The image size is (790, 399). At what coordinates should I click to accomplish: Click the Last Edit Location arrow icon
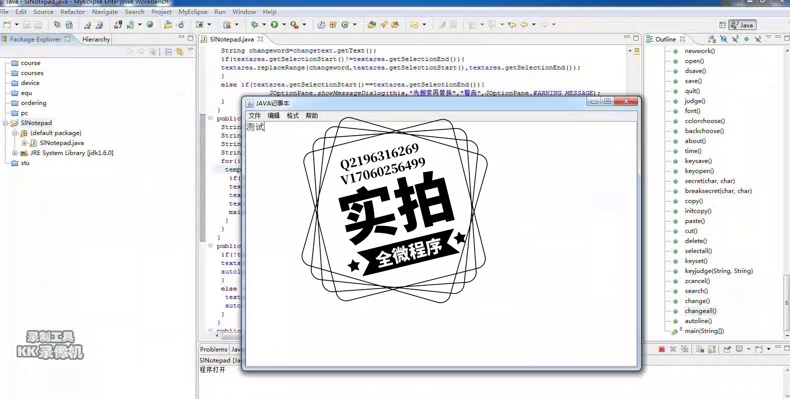pyautogui.click(x=512, y=24)
